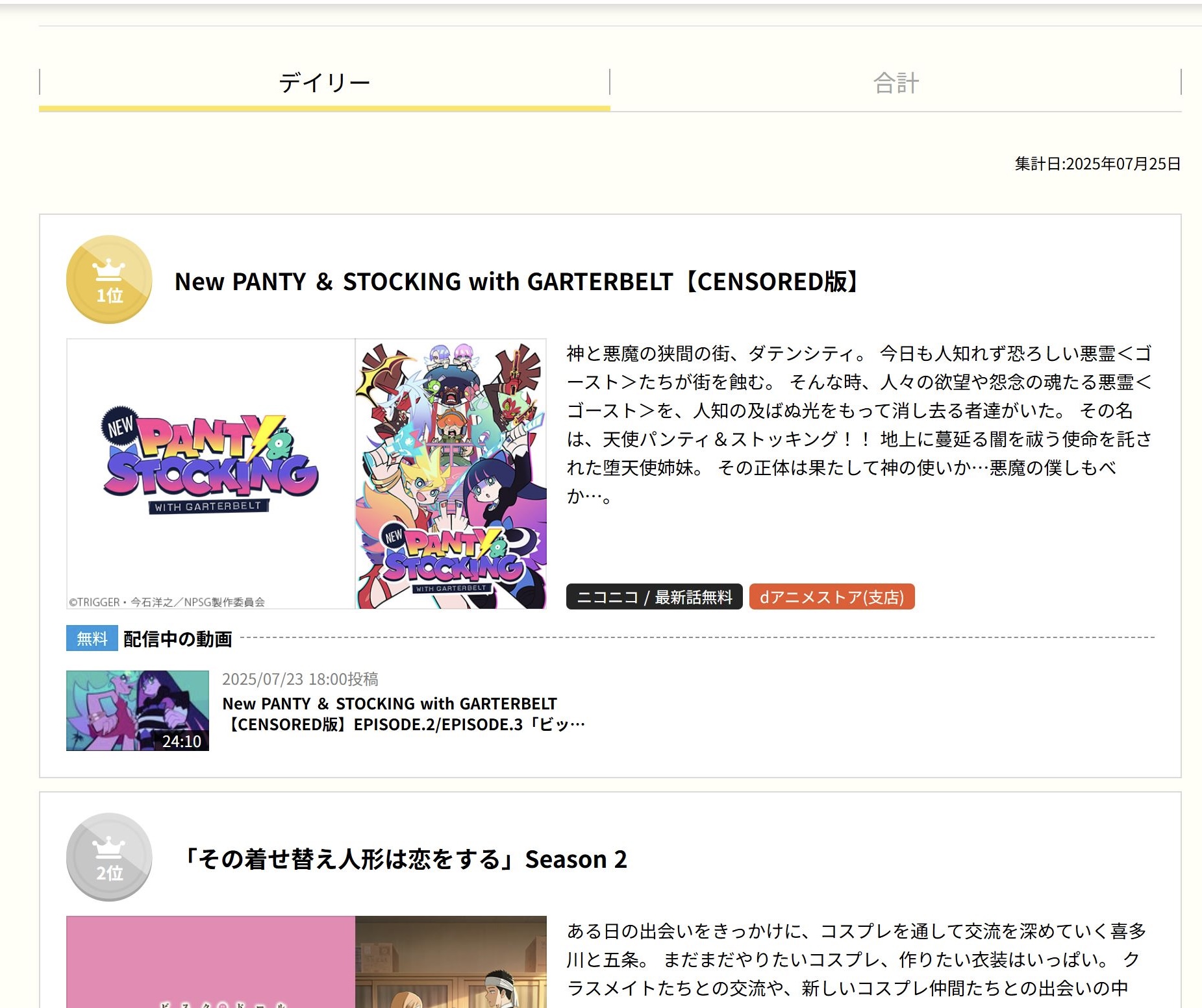
Task: Click the description starting ある日の出会いをきっかけに
Action: 856,960
